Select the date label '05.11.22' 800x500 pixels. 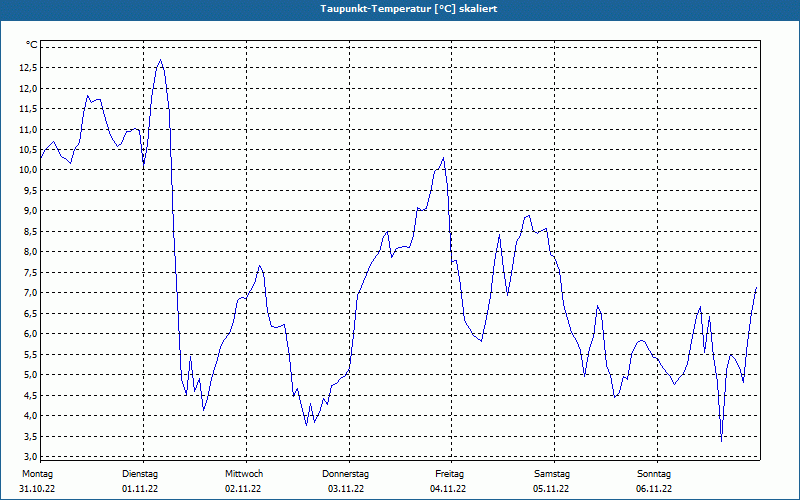(x=551, y=489)
